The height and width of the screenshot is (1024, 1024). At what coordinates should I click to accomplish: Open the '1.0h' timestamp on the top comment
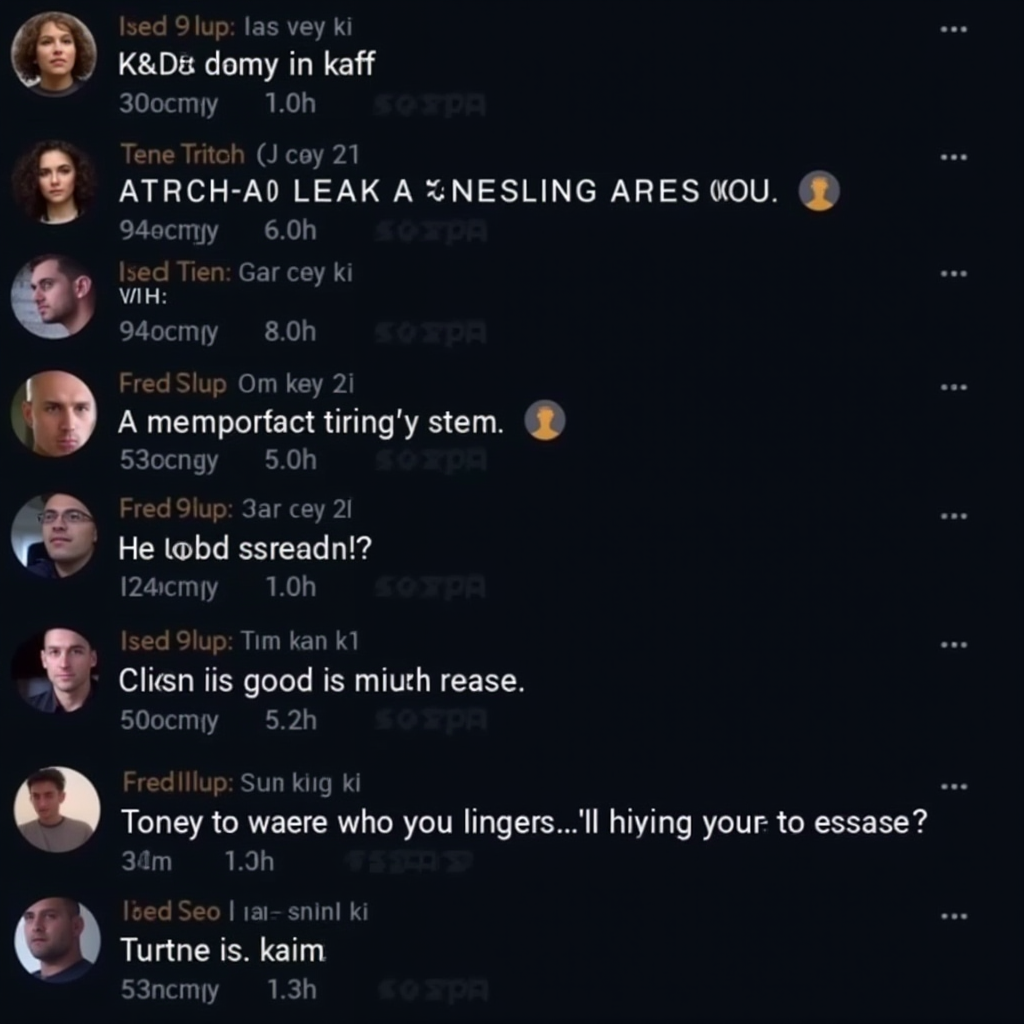click(290, 104)
